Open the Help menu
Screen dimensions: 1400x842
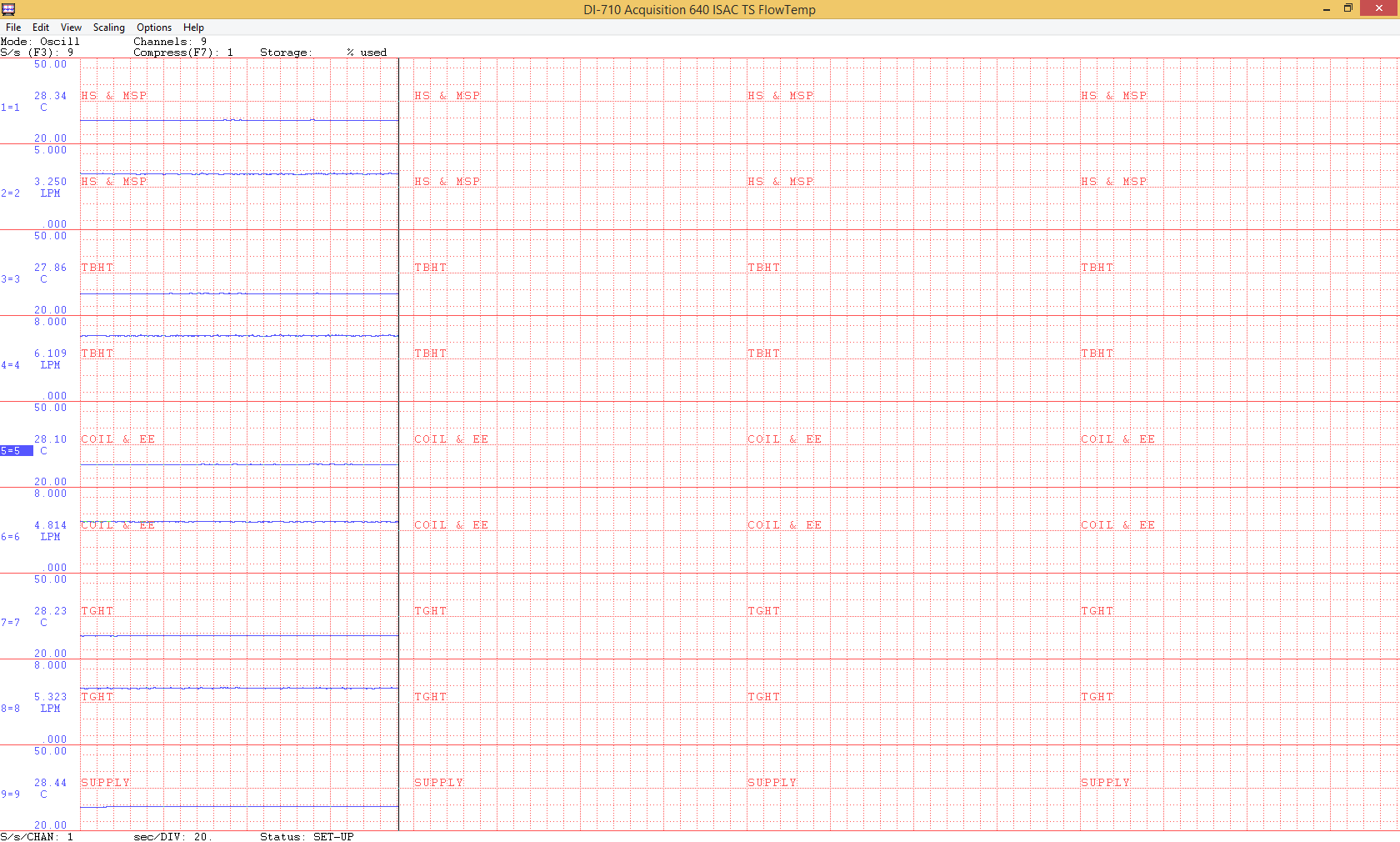tap(193, 28)
